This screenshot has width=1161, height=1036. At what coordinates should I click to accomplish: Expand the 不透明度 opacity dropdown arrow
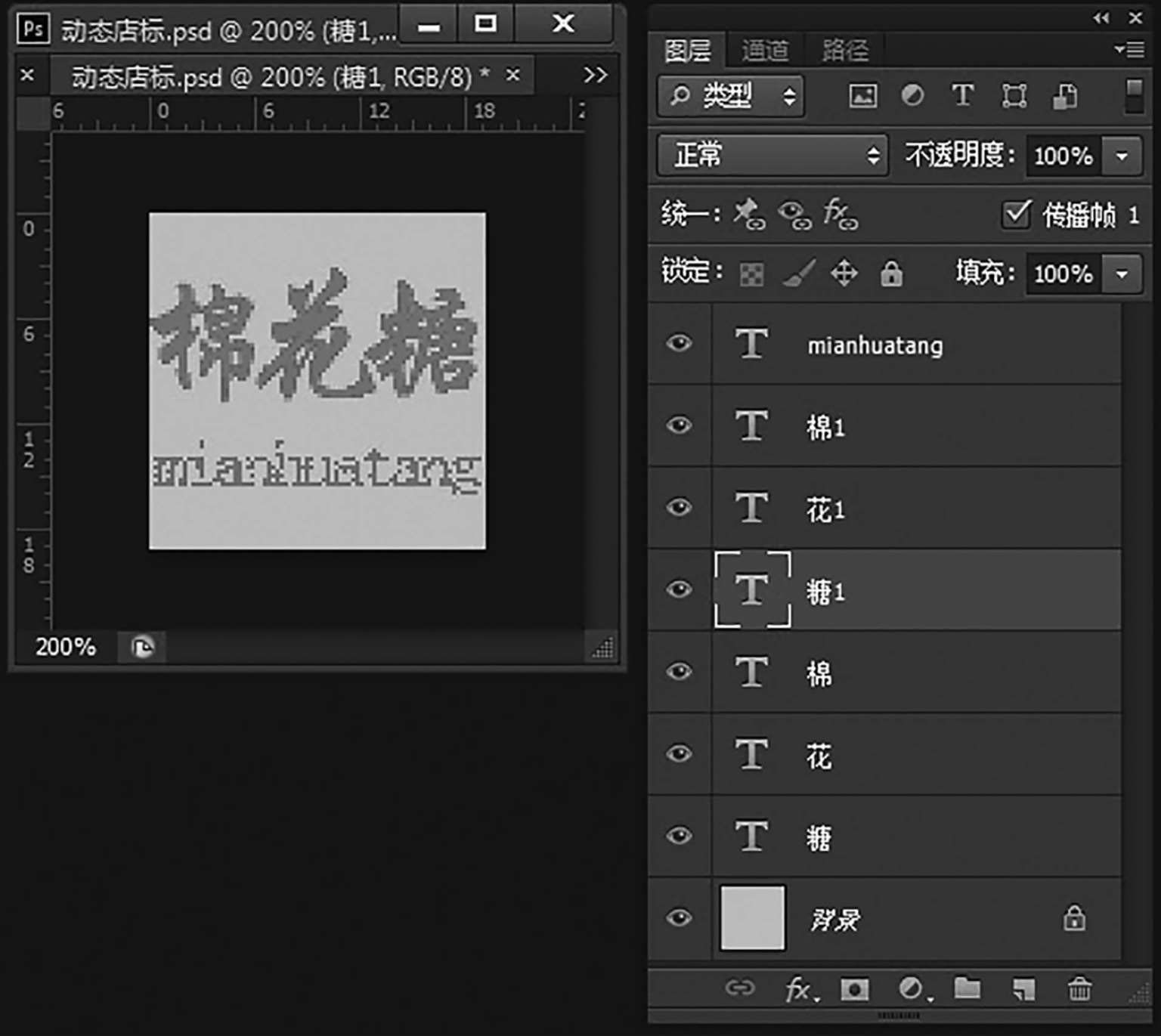pyautogui.click(x=1122, y=156)
